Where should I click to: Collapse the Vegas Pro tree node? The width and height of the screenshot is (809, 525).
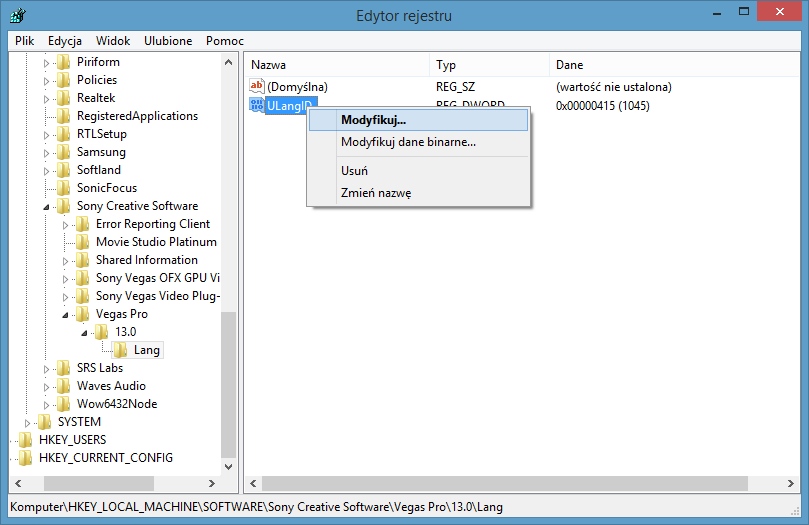point(66,315)
